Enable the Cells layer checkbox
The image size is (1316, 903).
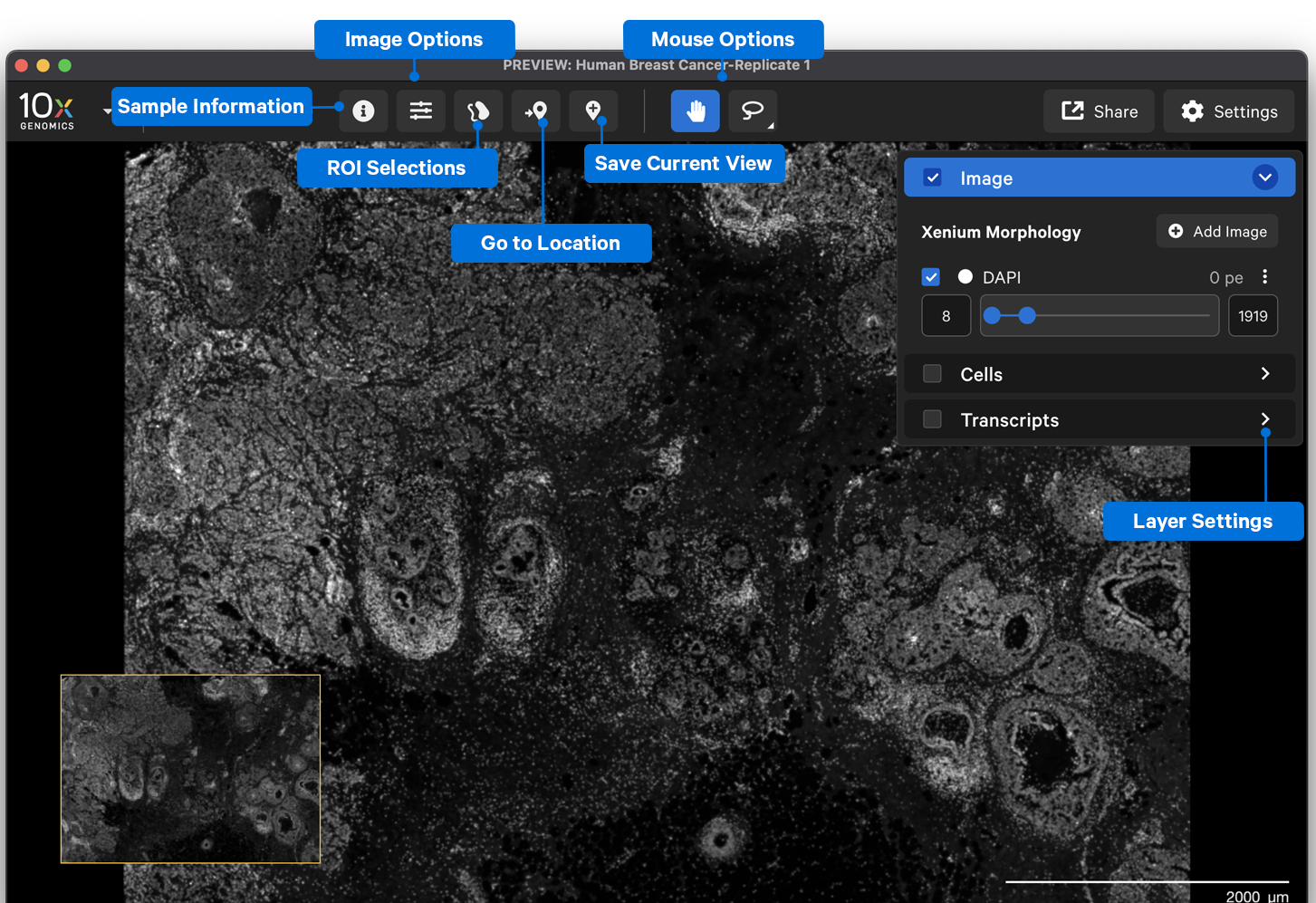932,374
